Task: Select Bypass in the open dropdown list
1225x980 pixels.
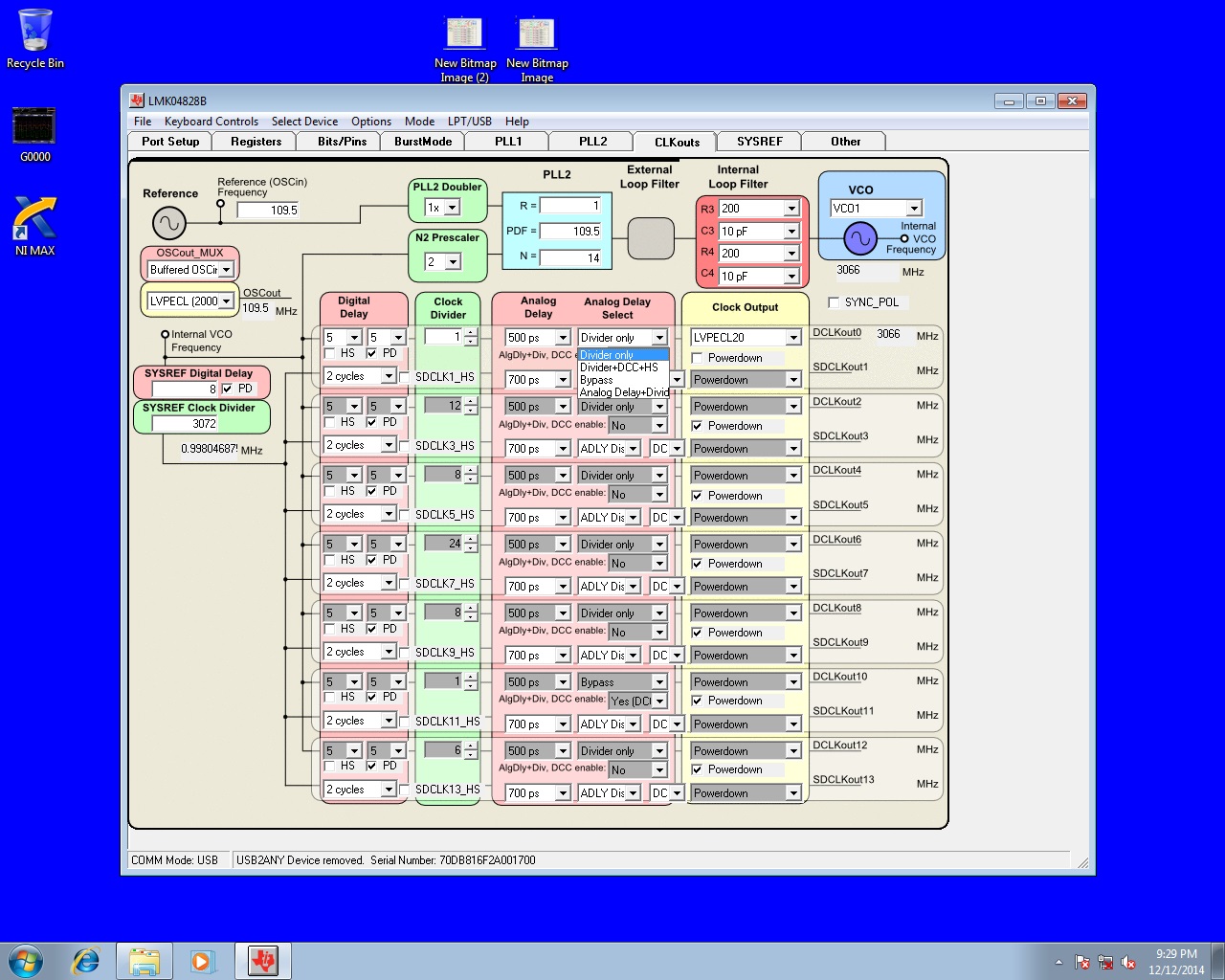Action: [x=622, y=380]
